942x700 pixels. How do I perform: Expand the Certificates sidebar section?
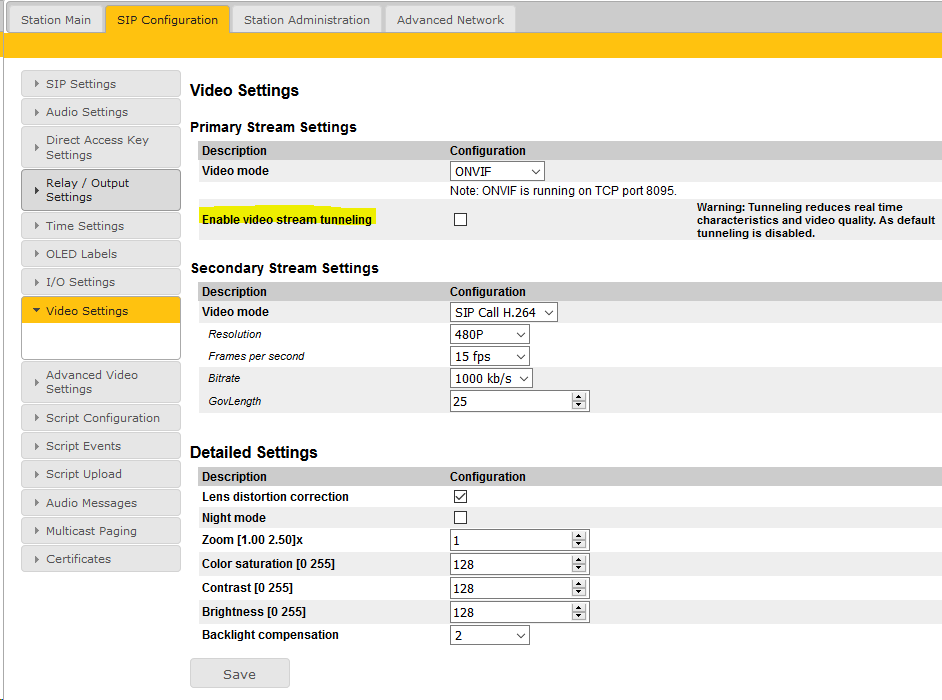(x=100, y=559)
